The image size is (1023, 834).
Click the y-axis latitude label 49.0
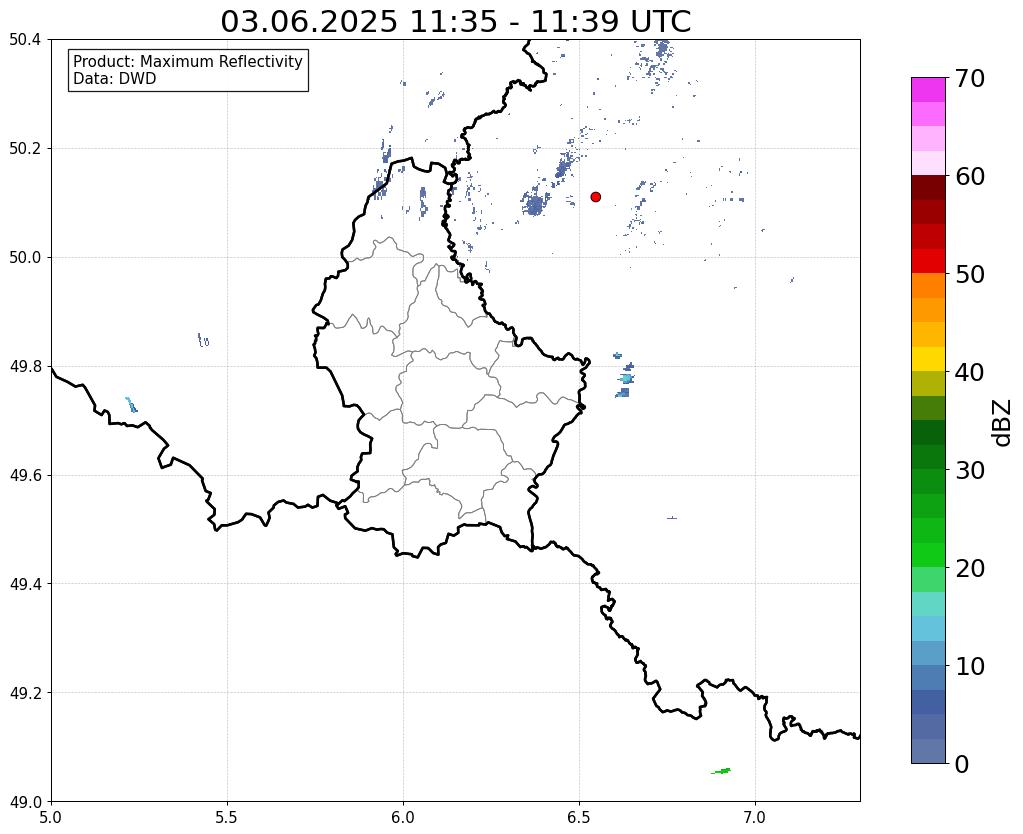(x=25, y=802)
